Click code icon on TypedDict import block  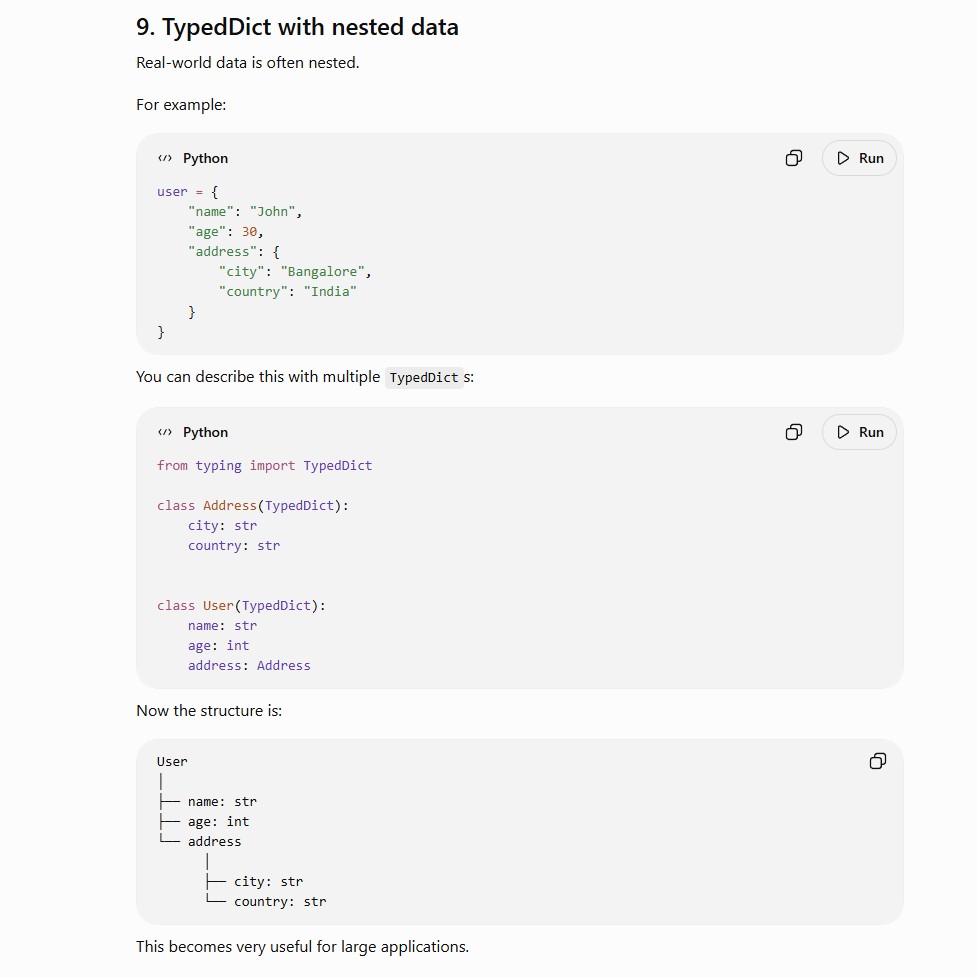coord(164,432)
